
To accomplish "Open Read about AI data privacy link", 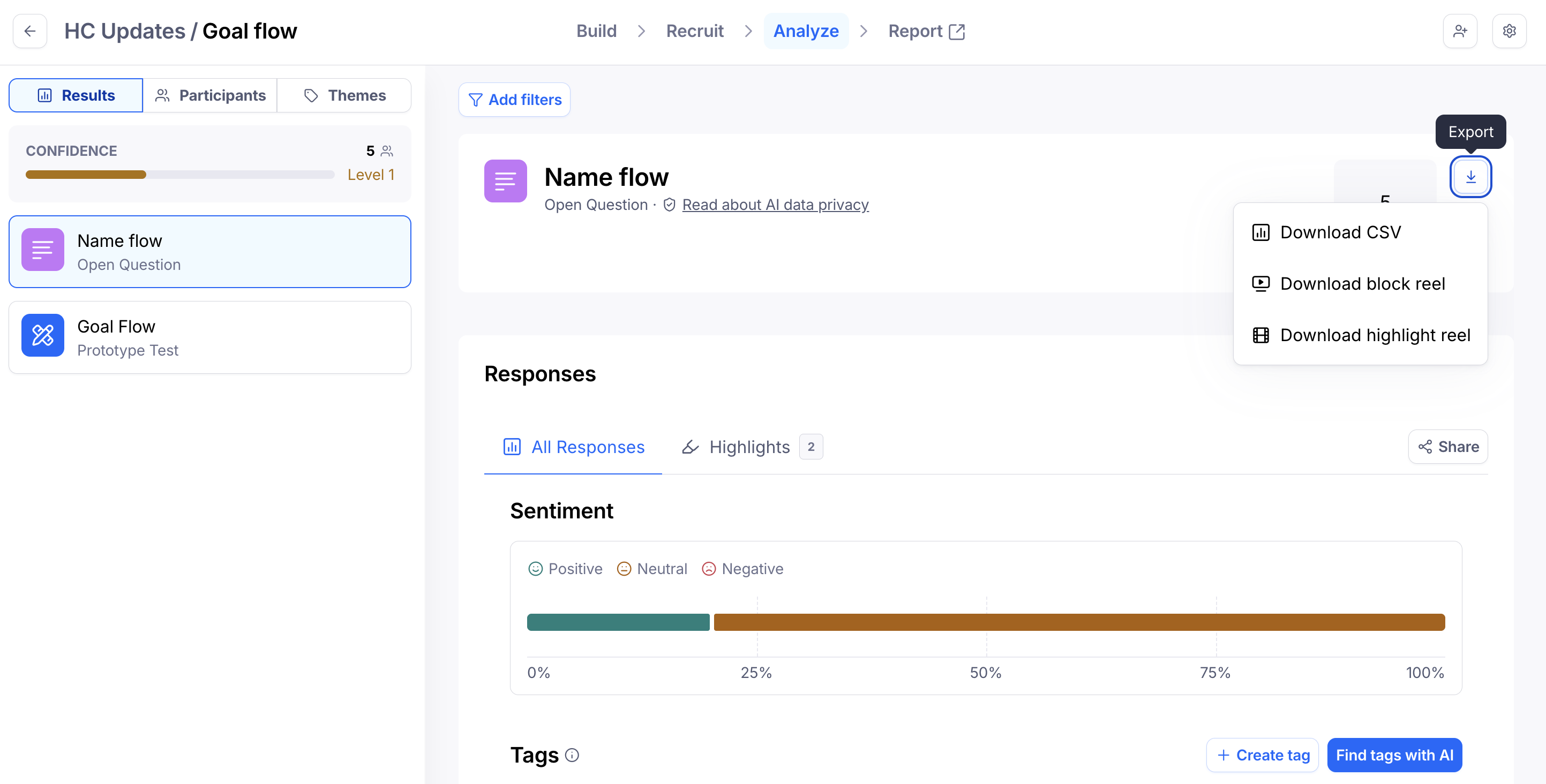I will point(775,205).
